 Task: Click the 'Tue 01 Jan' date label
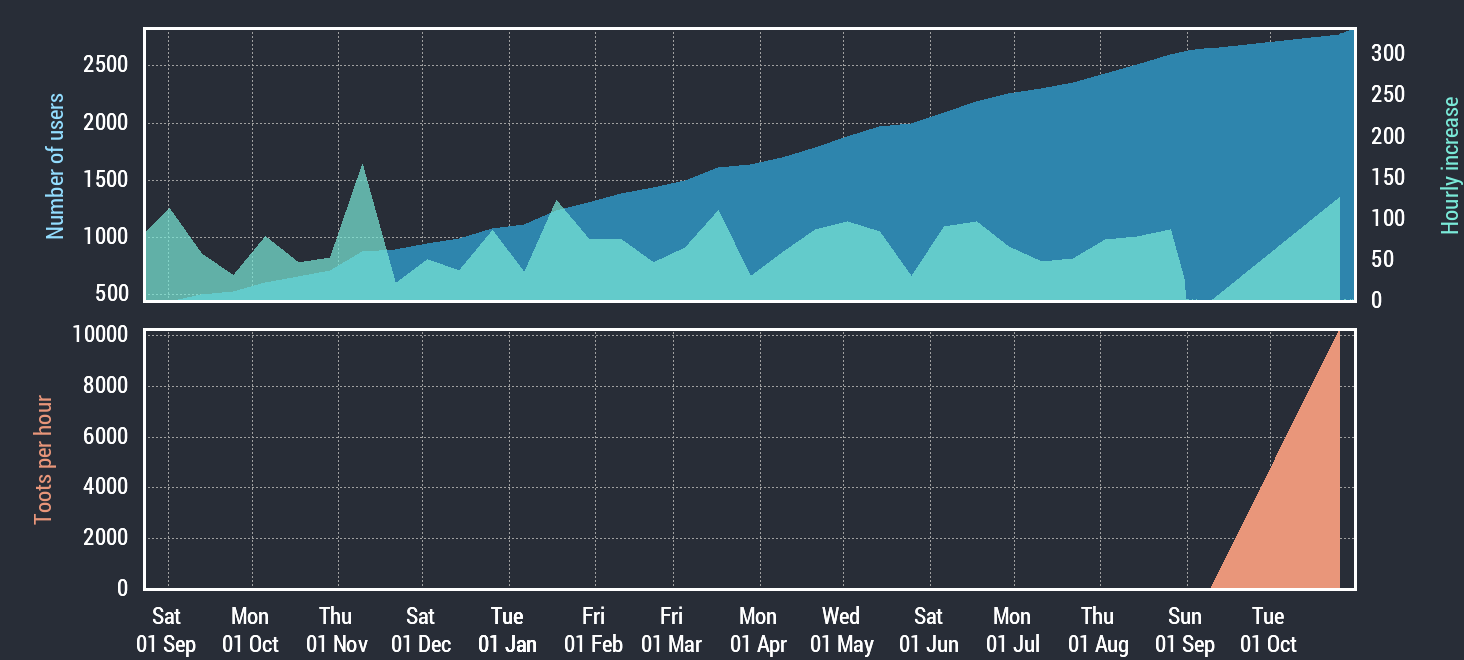tap(507, 630)
